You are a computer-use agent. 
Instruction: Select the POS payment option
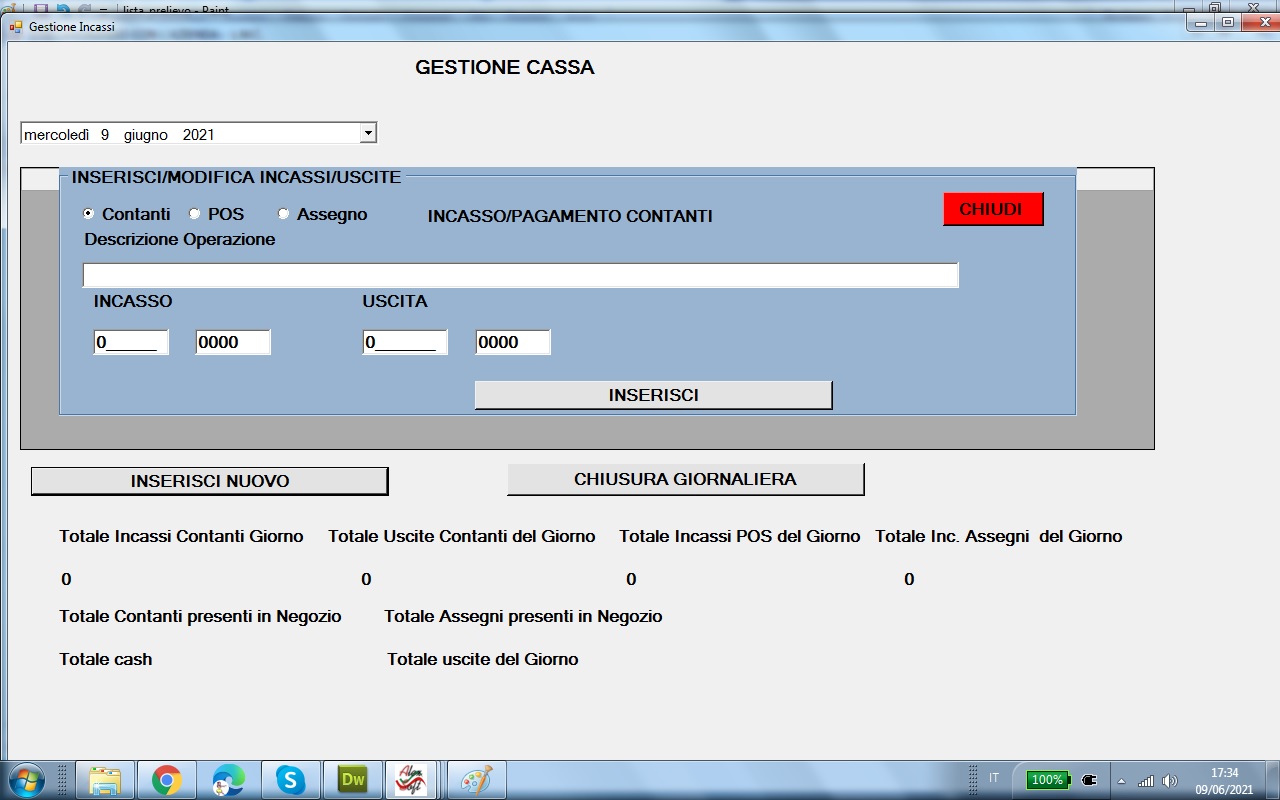pos(195,214)
